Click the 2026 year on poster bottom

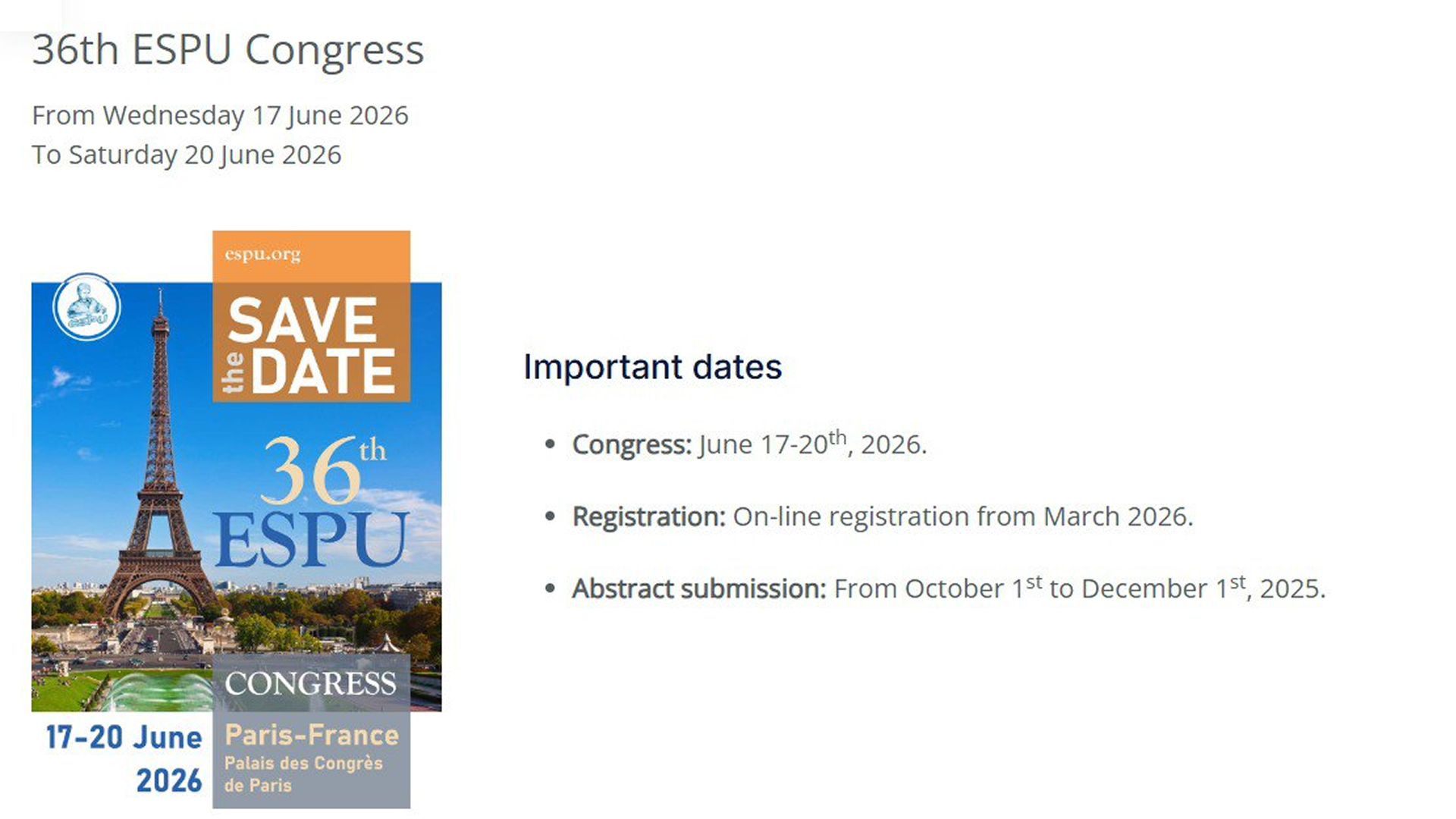(x=168, y=780)
